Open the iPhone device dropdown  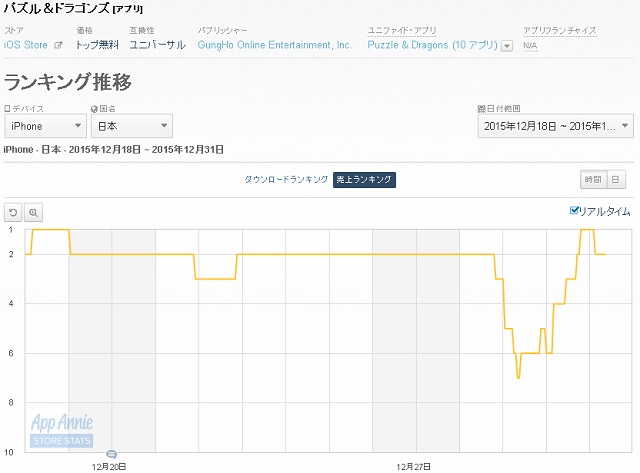46,126
